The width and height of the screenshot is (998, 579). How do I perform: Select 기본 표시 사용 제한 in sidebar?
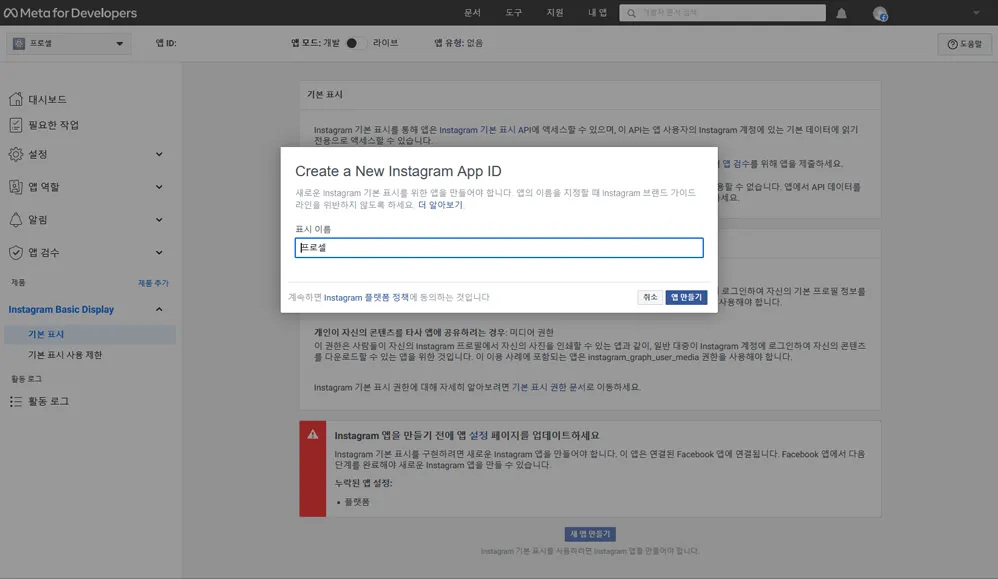click(65, 355)
